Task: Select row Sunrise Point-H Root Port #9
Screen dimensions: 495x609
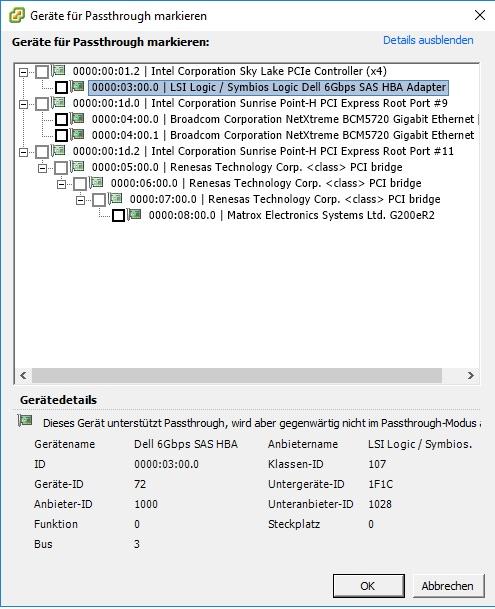Action: [x=260, y=103]
